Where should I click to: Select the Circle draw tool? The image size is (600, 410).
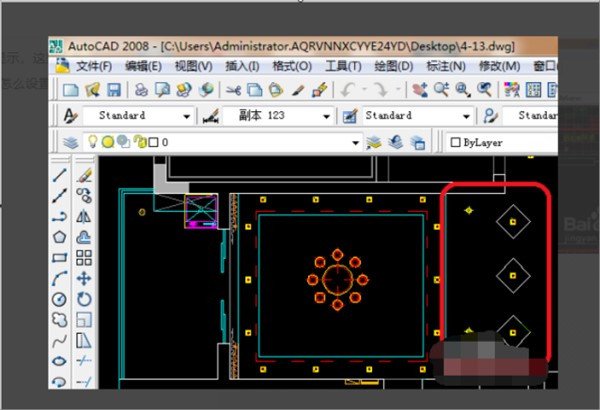pyautogui.click(x=59, y=299)
